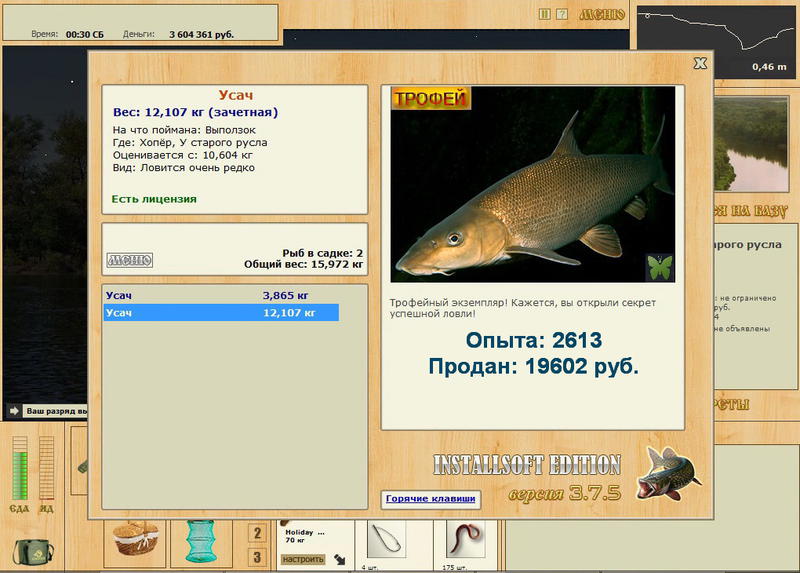Click the Продан: 19602 руб. text
The image size is (800, 573).
pyautogui.click(x=533, y=366)
